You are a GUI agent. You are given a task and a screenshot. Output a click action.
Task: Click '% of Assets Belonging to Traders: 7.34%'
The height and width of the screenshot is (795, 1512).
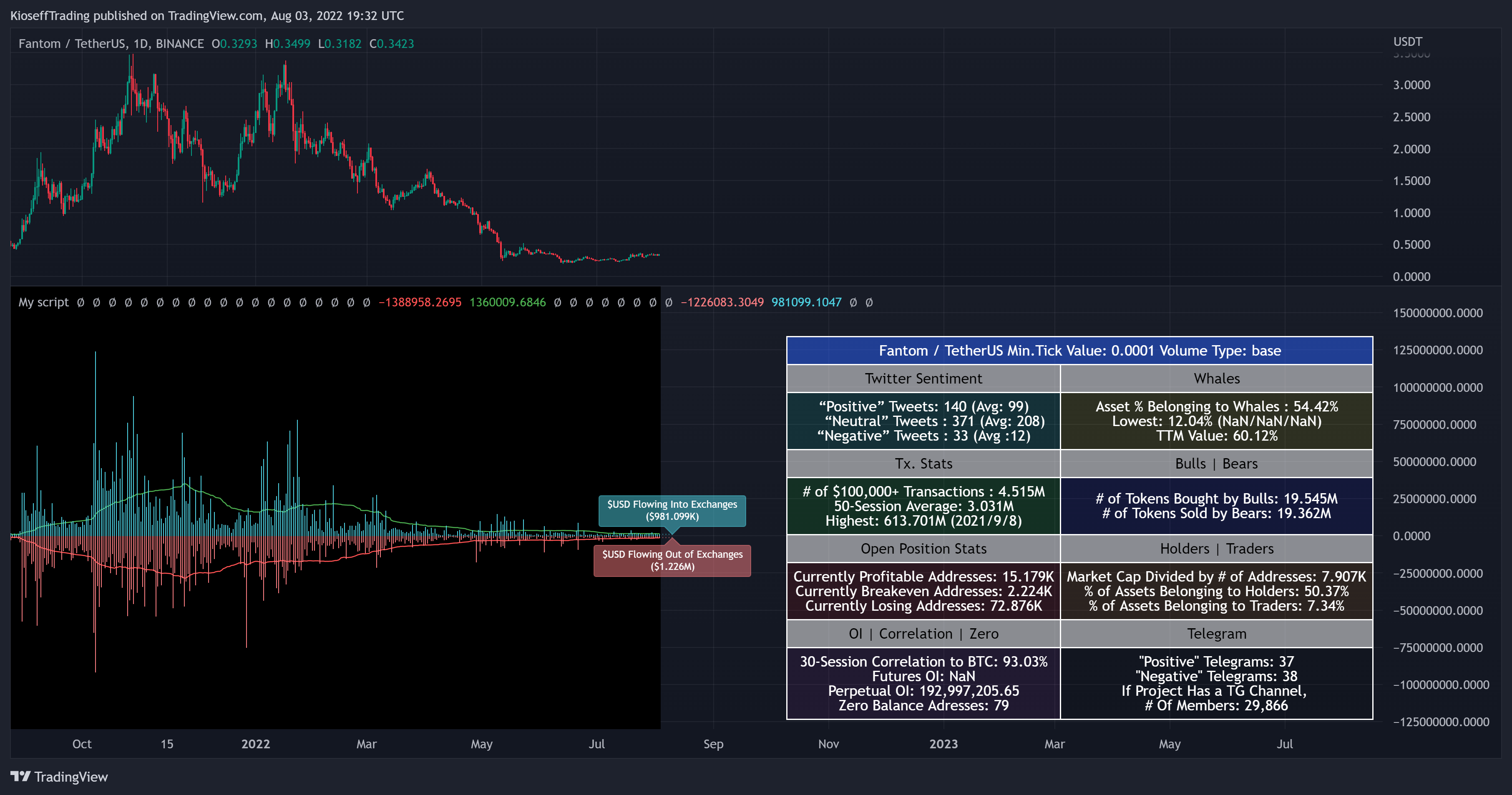click(x=1217, y=606)
